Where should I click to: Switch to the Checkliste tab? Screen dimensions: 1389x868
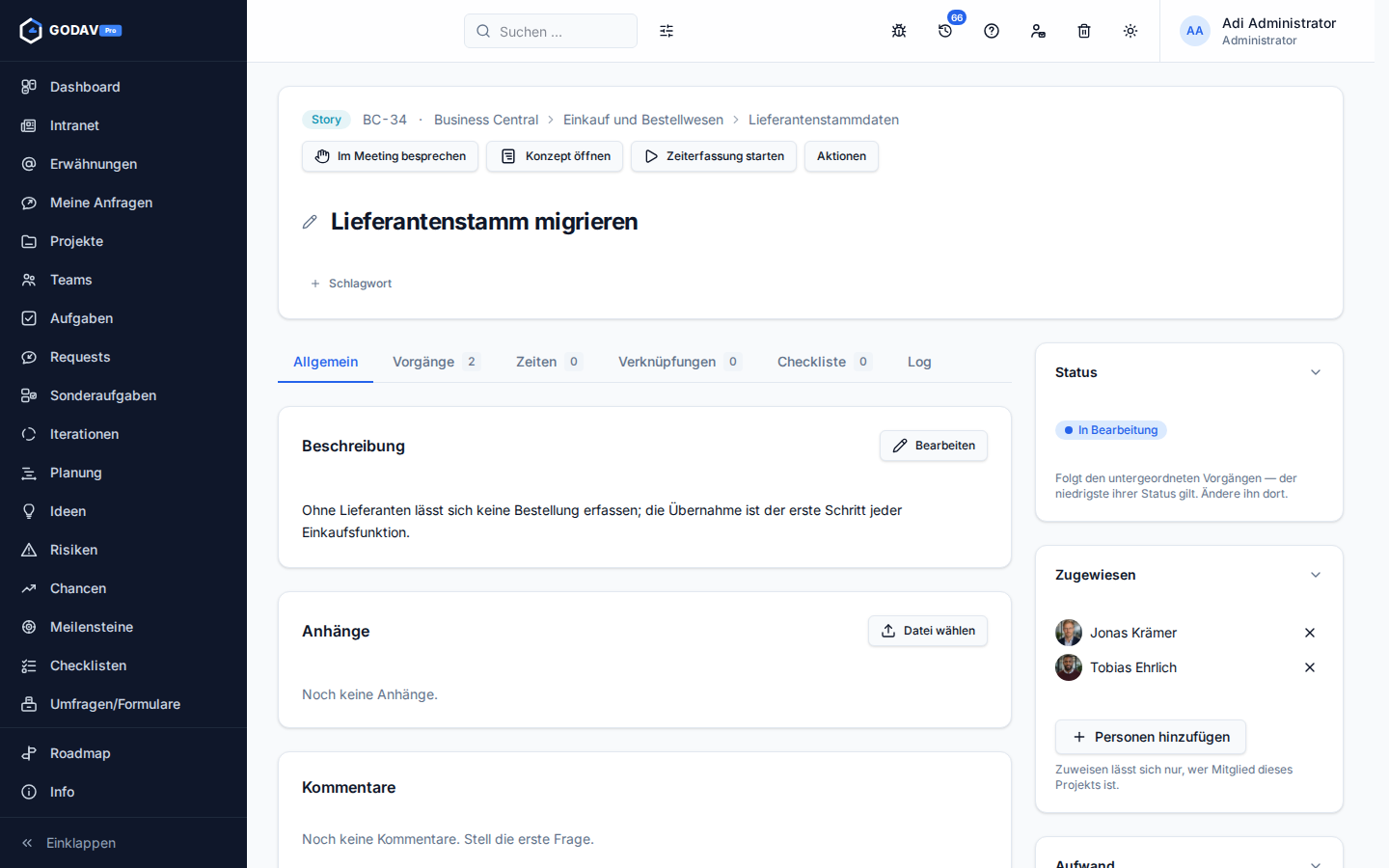coord(824,362)
